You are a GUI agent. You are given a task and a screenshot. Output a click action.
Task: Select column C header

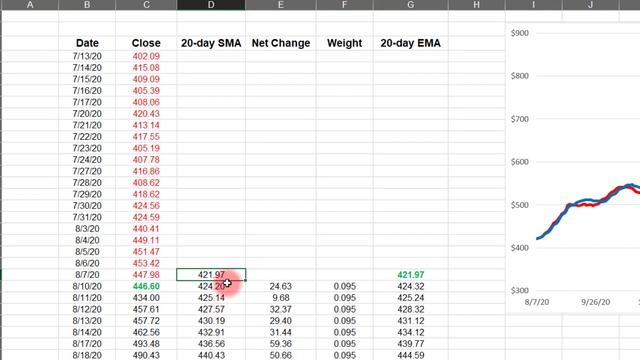[x=146, y=5]
